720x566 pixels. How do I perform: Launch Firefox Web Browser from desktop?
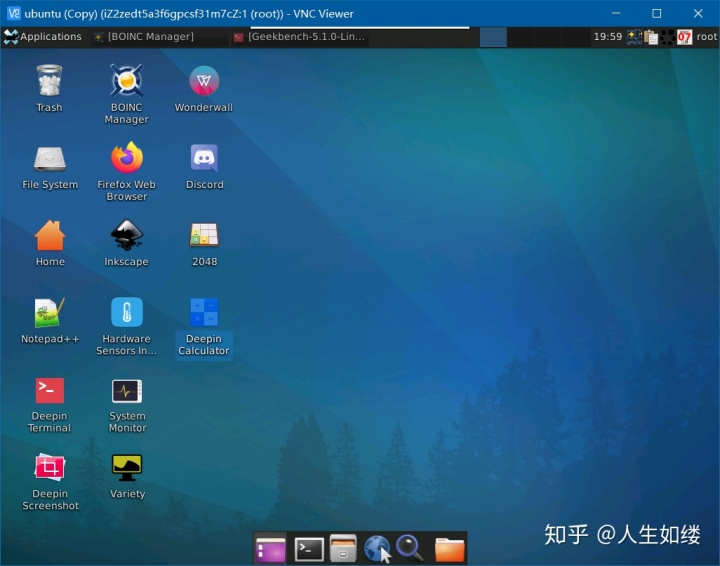click(127, 158)
